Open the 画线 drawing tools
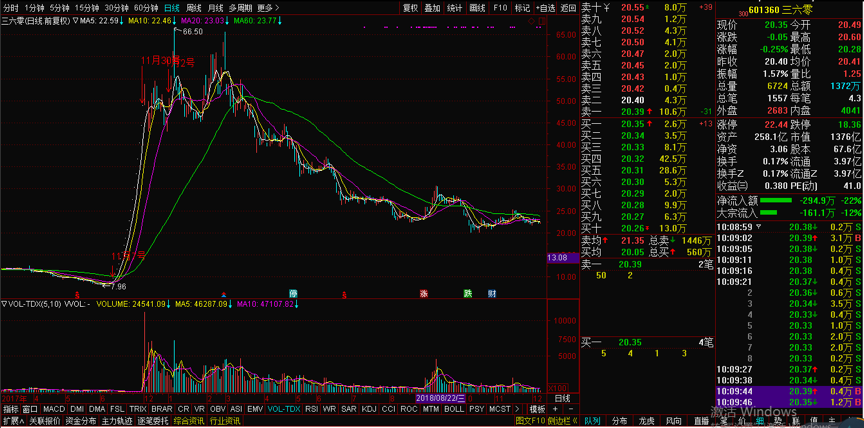864x428 pixels. pyautogui.click(x=477, y=7)
